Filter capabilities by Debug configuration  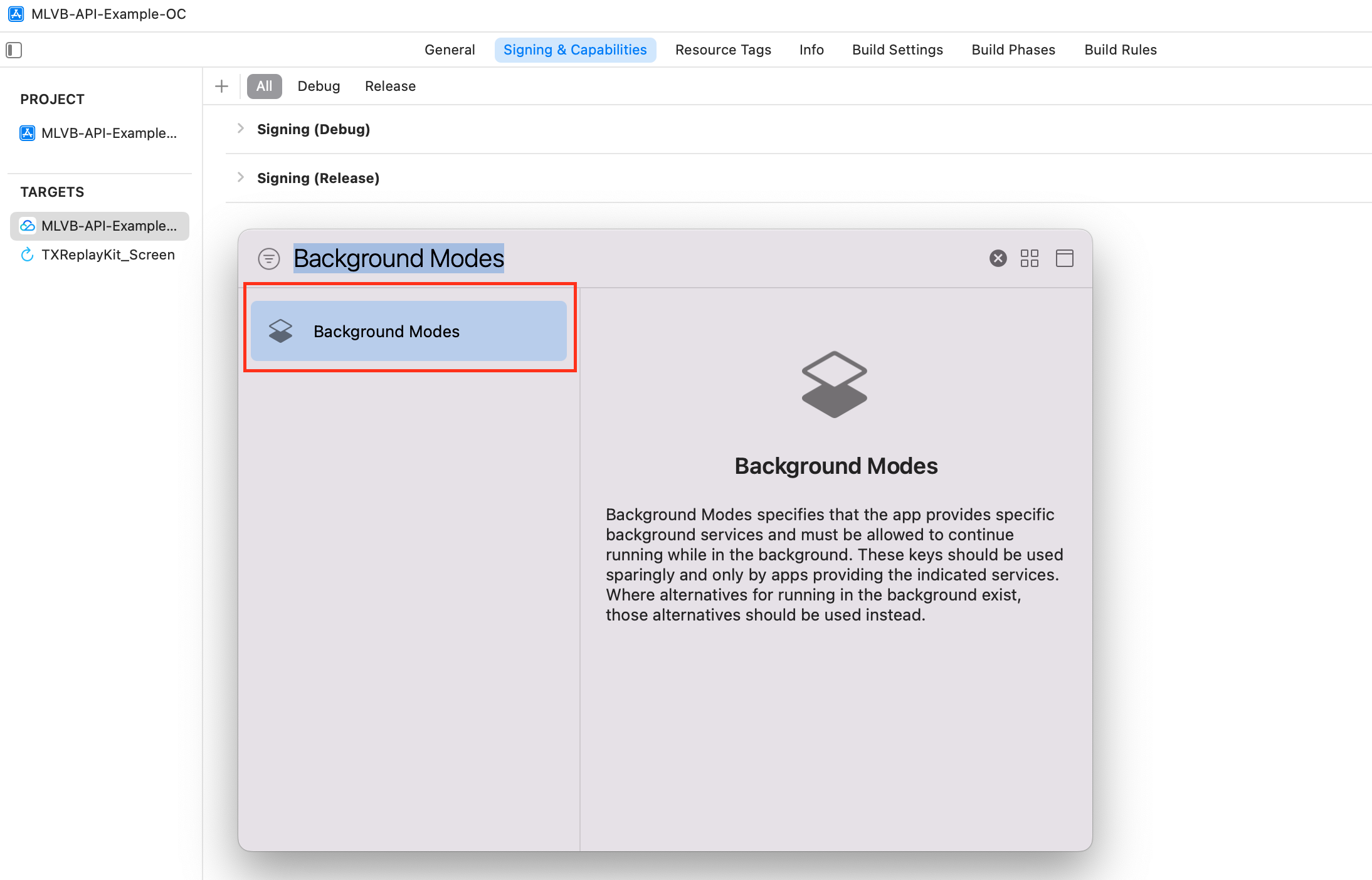coord(319,86)
